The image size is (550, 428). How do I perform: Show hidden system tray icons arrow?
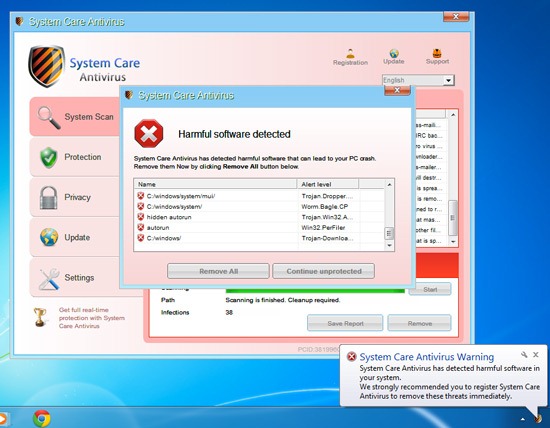(523, 419)
